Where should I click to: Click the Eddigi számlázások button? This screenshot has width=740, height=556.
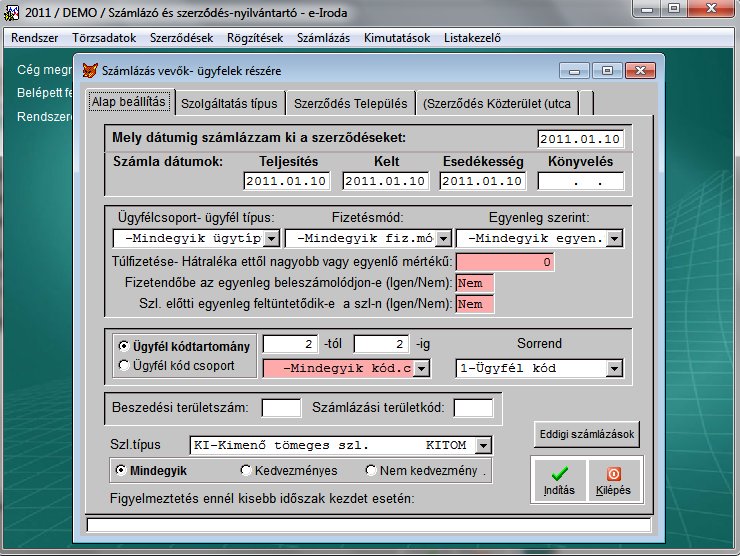586,434
